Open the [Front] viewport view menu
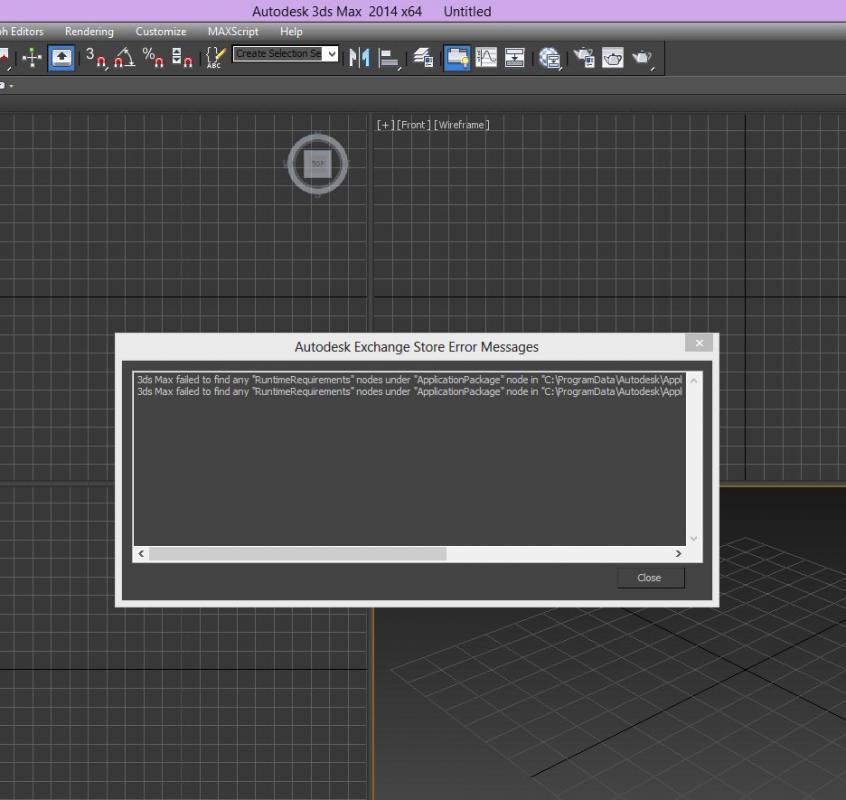This screenshot has width=846, height=800. (414, 125)
